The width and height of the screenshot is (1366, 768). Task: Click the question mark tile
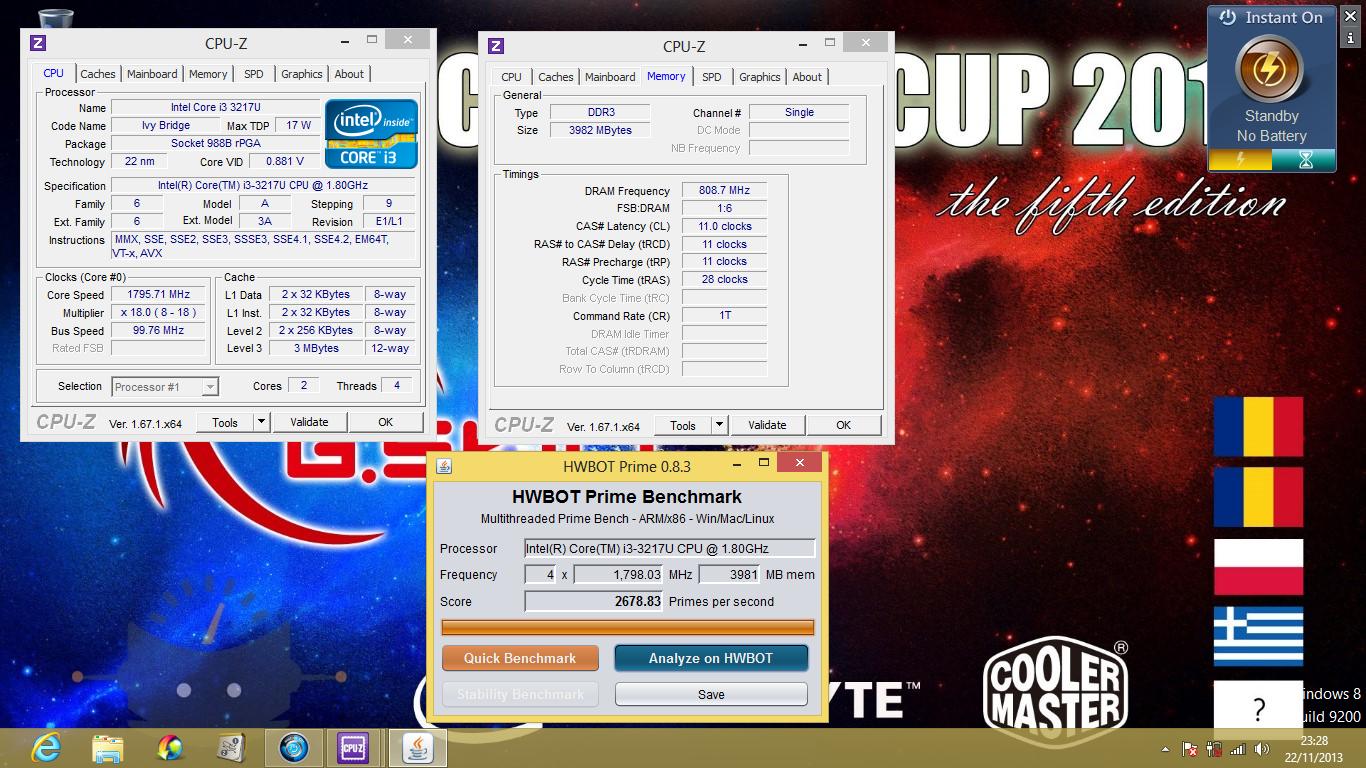pos(1258,709)
